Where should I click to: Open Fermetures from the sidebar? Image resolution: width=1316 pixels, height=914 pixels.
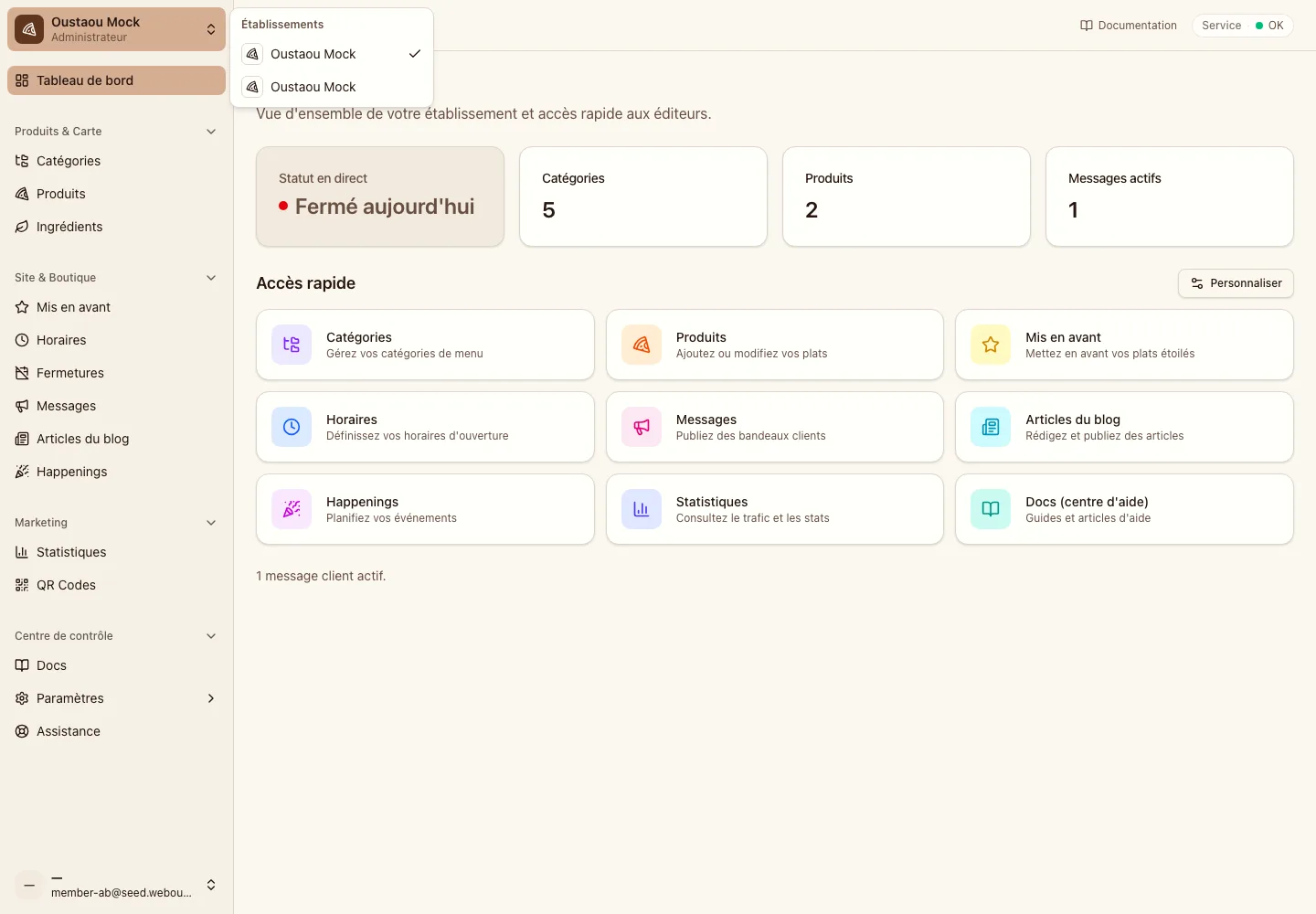click(x=116, y=373)
